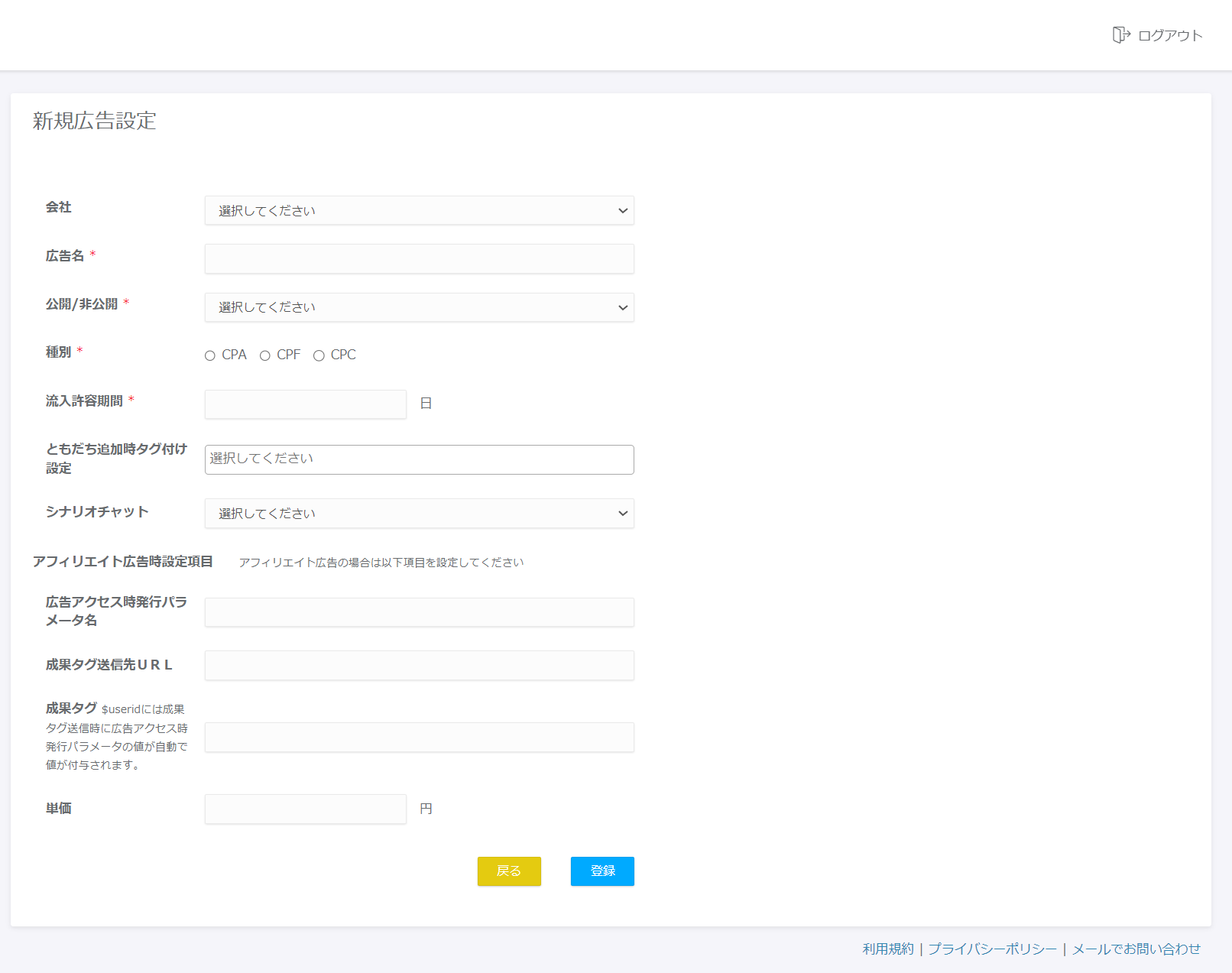Select the CPA radio button

(x=210, y=355)
